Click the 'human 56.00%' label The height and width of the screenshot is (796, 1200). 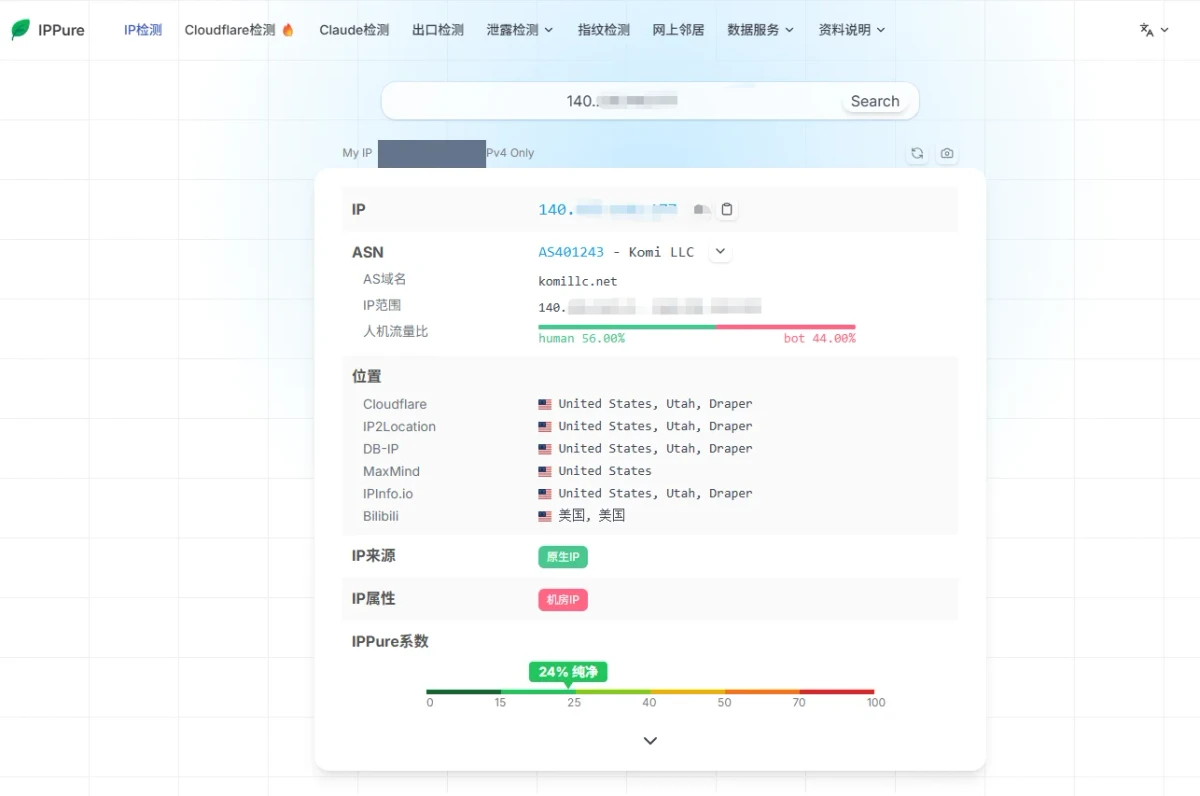(582, 339)
